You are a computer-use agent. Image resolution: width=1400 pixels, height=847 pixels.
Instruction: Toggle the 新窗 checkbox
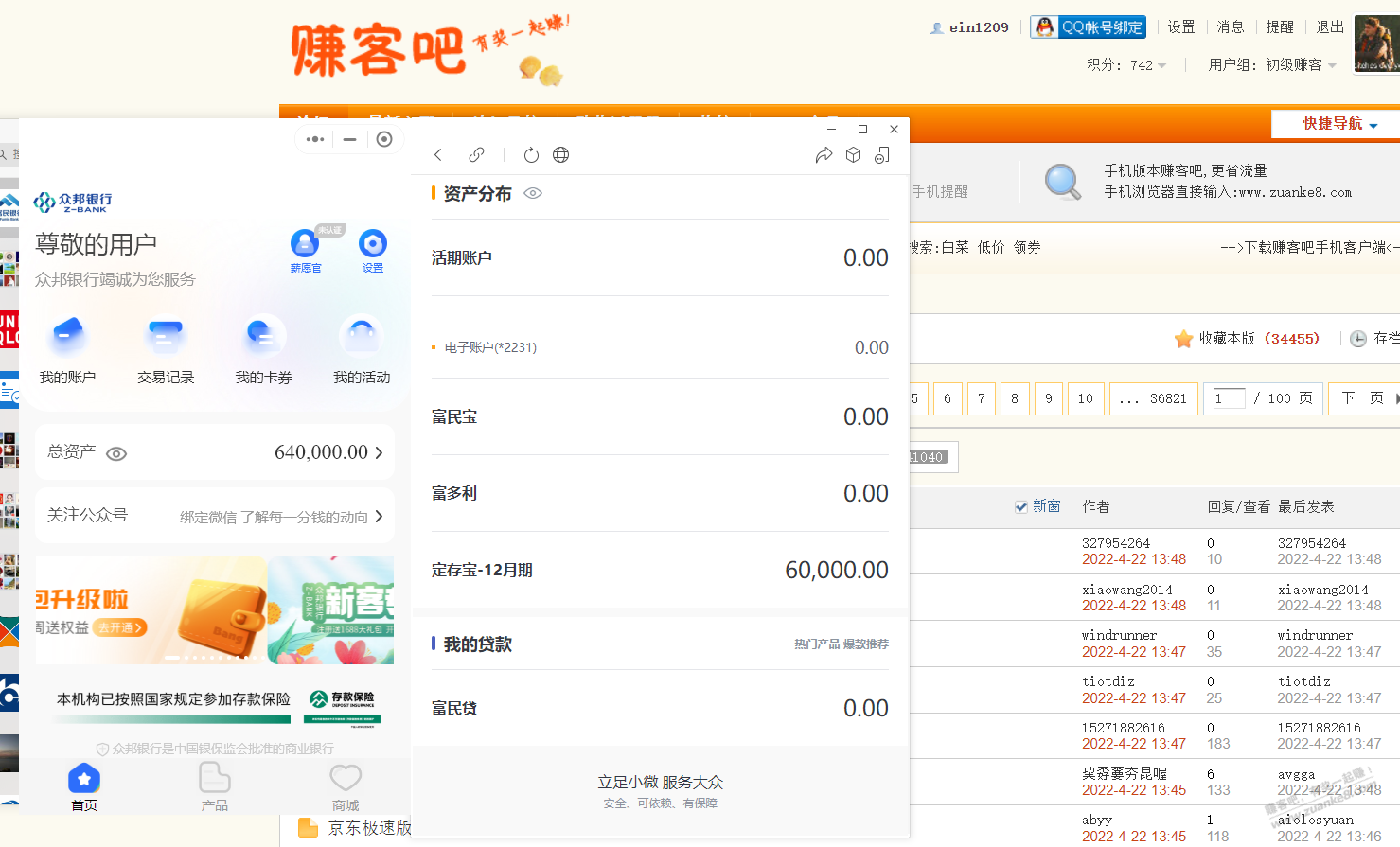[x=1021, y=507]
